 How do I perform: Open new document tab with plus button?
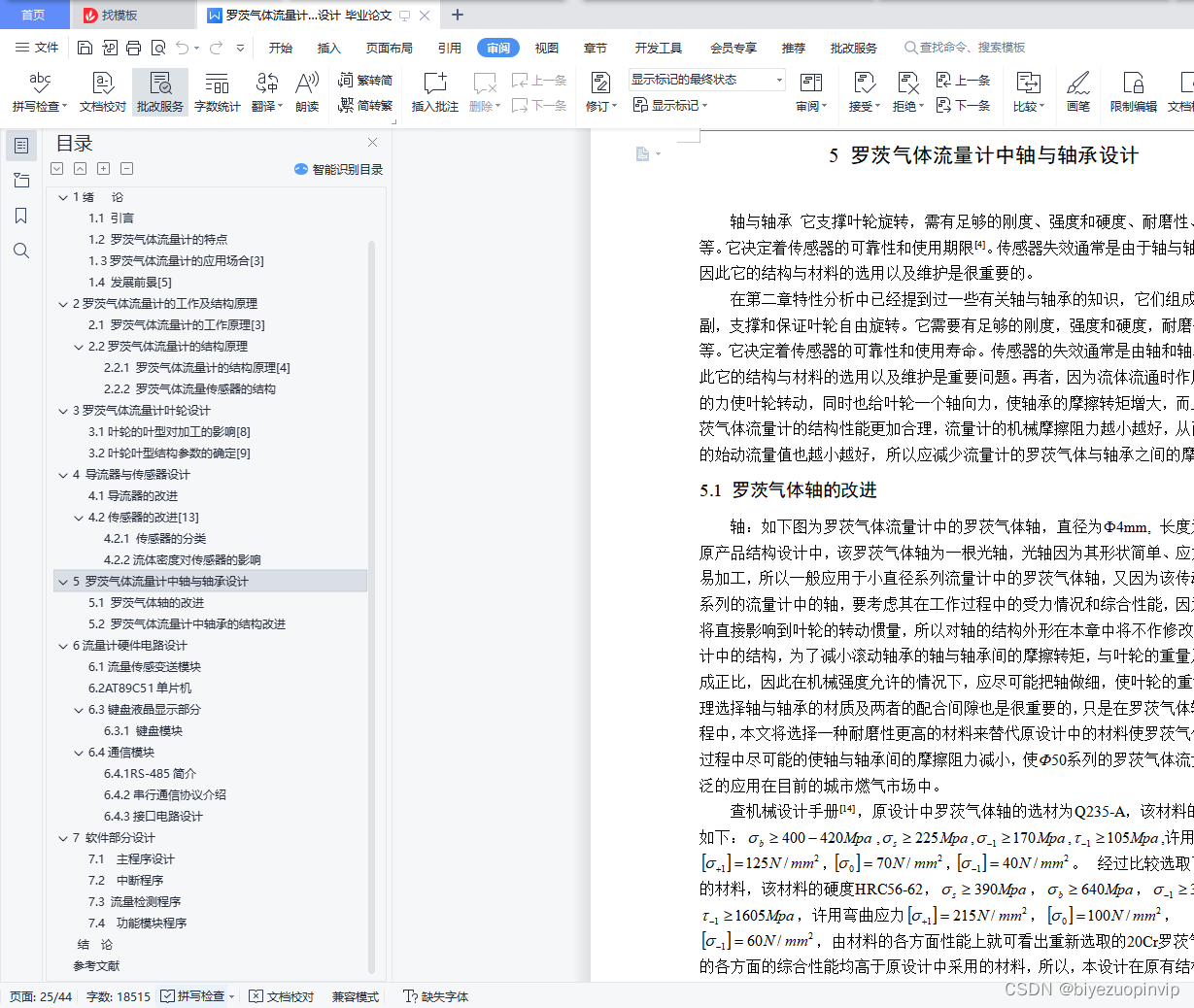tap(458, 15)
